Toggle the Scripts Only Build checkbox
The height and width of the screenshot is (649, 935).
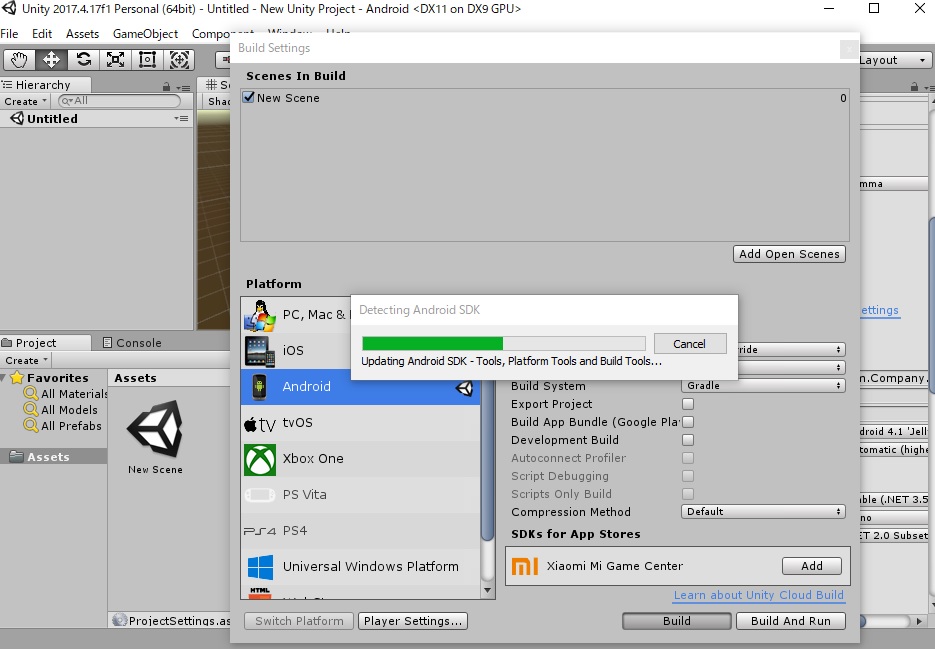[688, 493]
